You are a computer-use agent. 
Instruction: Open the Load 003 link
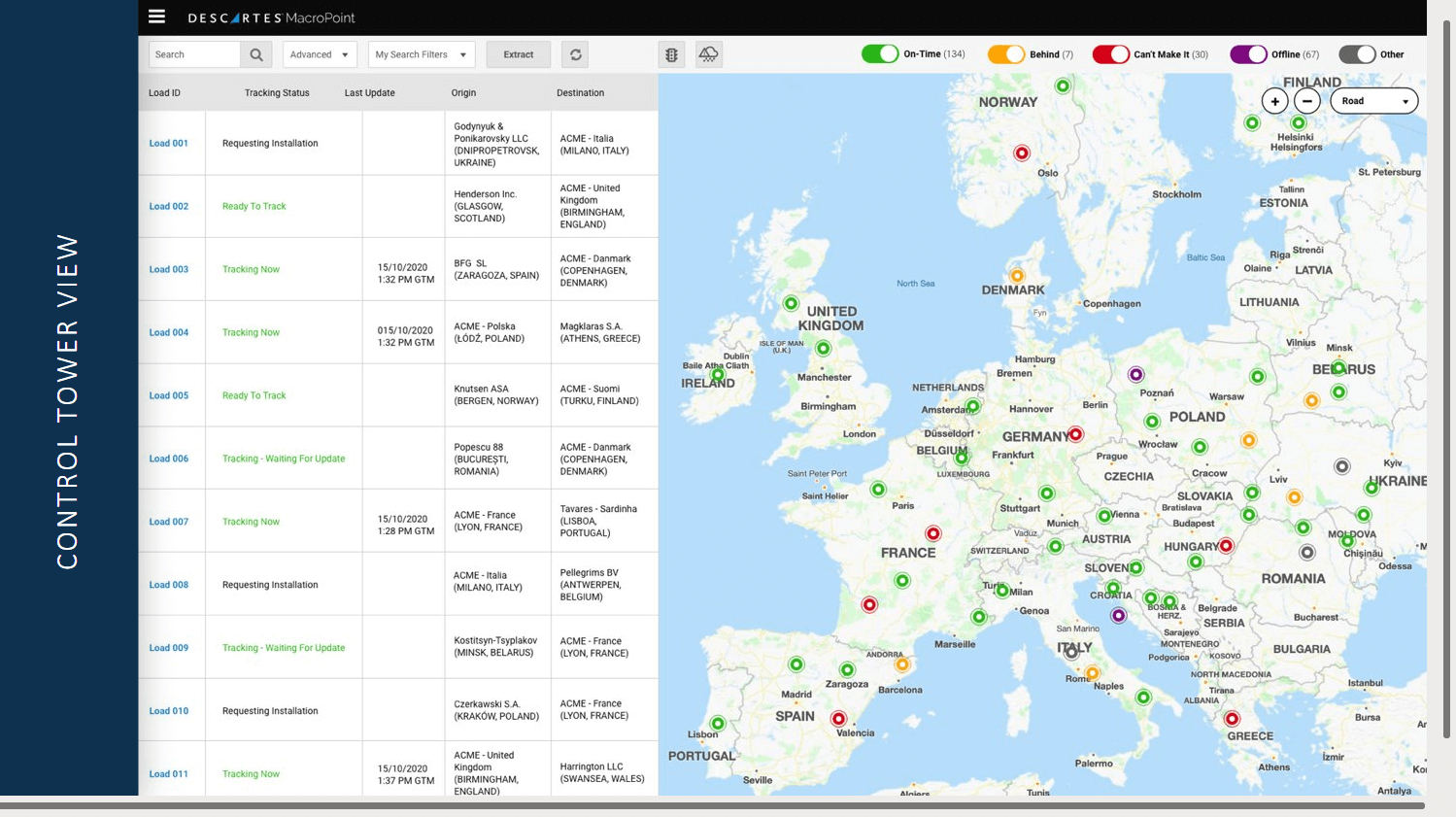169,269
